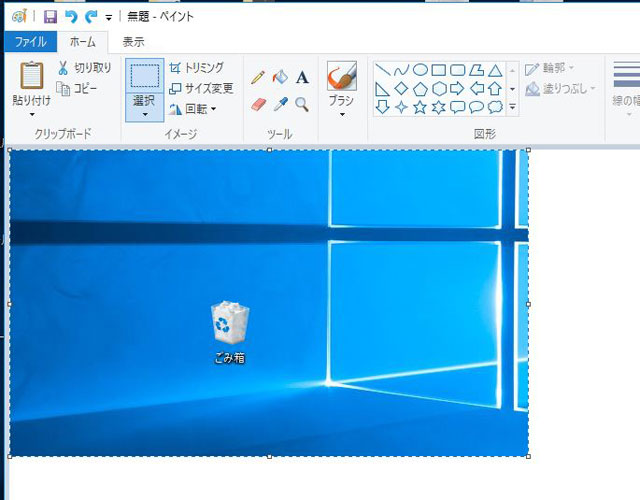This screenshot has height=500, width=640.
Task: Choose the Oval shape
Action: [420, 70]
